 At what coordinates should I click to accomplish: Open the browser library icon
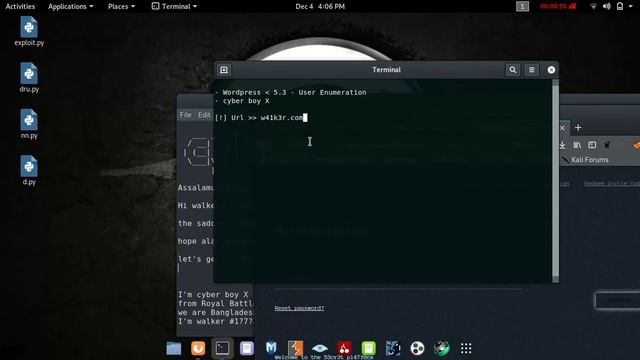(x=577, y=145)
